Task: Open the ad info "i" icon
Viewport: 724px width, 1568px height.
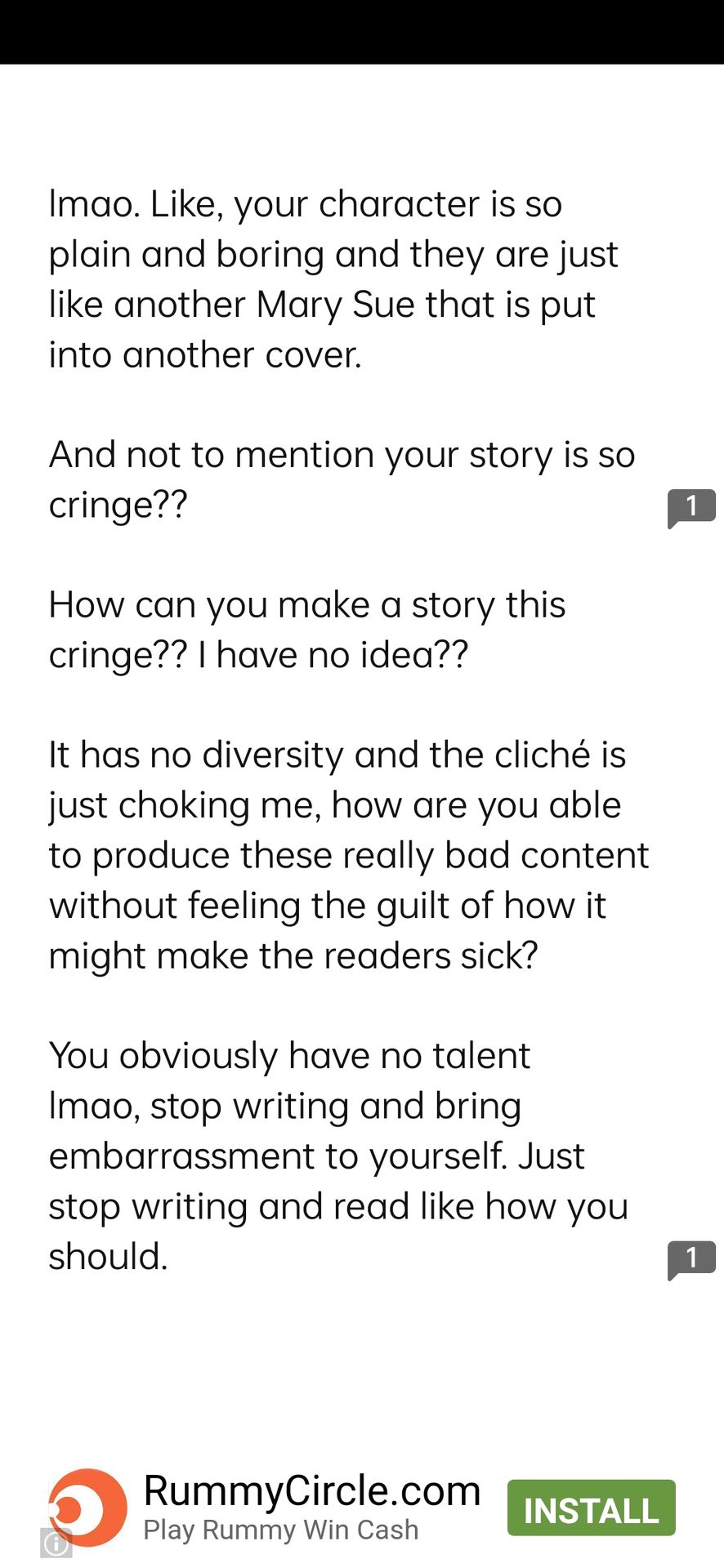Action: tap(56, 1543)
